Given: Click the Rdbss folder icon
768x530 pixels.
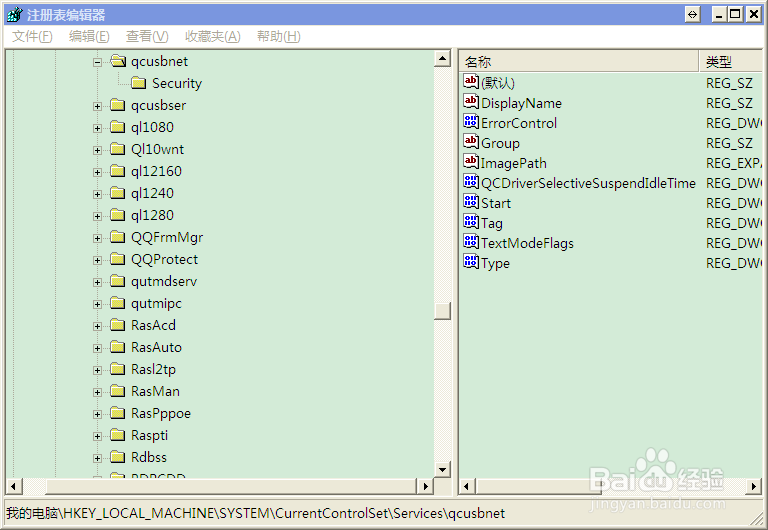Looking at the screenshot, I should (118, 458).
